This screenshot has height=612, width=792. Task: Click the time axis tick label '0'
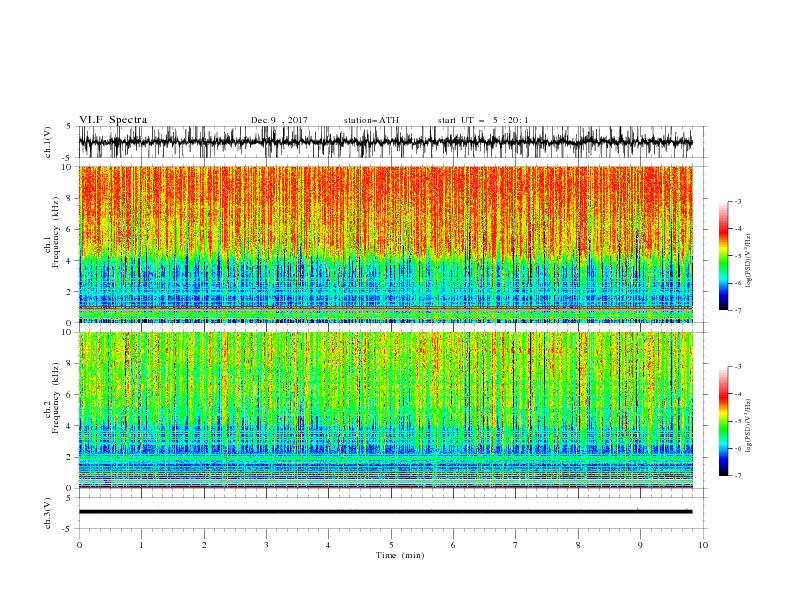(79, 545)
